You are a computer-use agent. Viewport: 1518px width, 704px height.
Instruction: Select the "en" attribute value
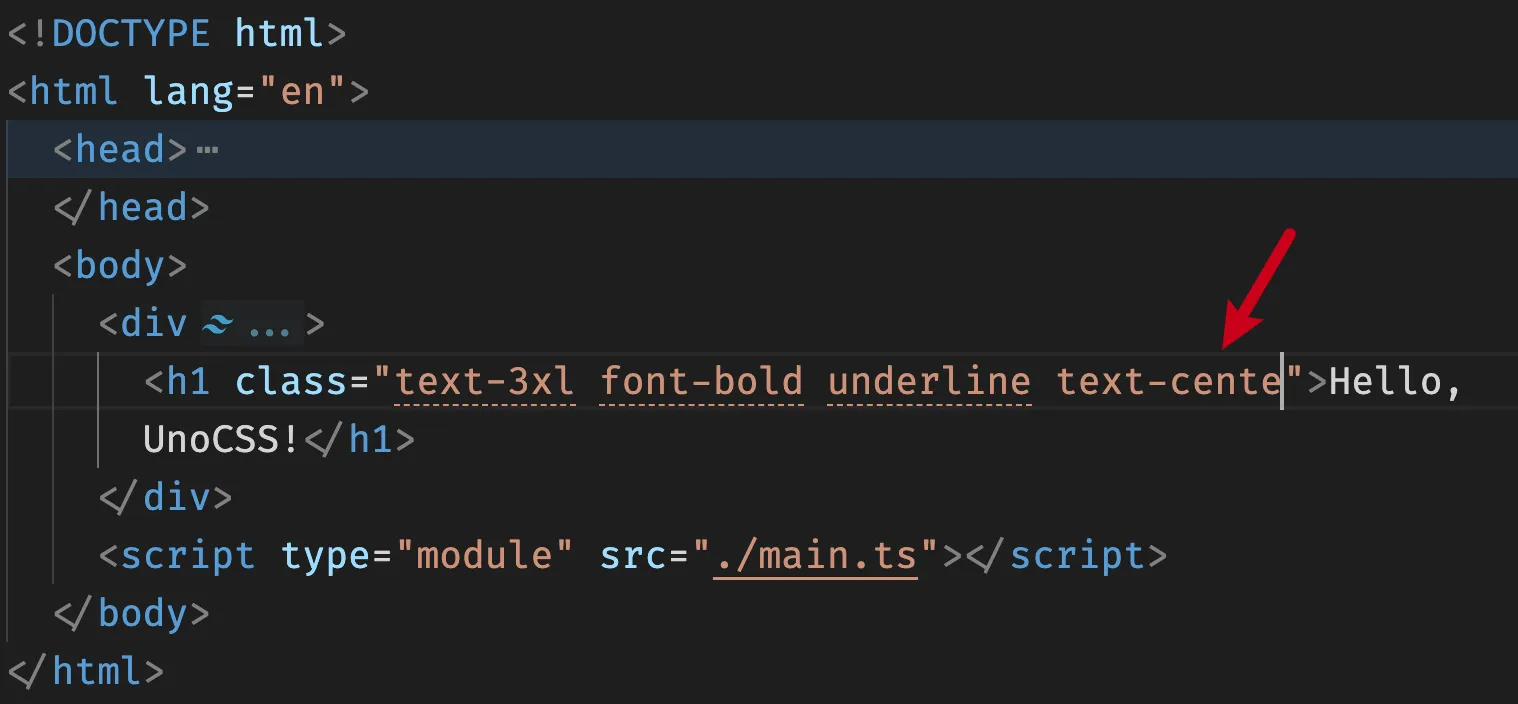(302, 92)
